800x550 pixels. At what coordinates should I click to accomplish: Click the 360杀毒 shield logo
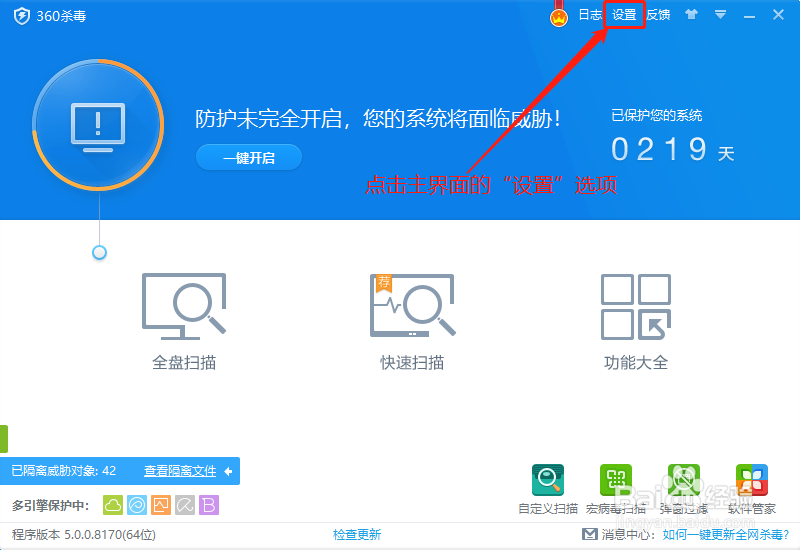point(21,16)
